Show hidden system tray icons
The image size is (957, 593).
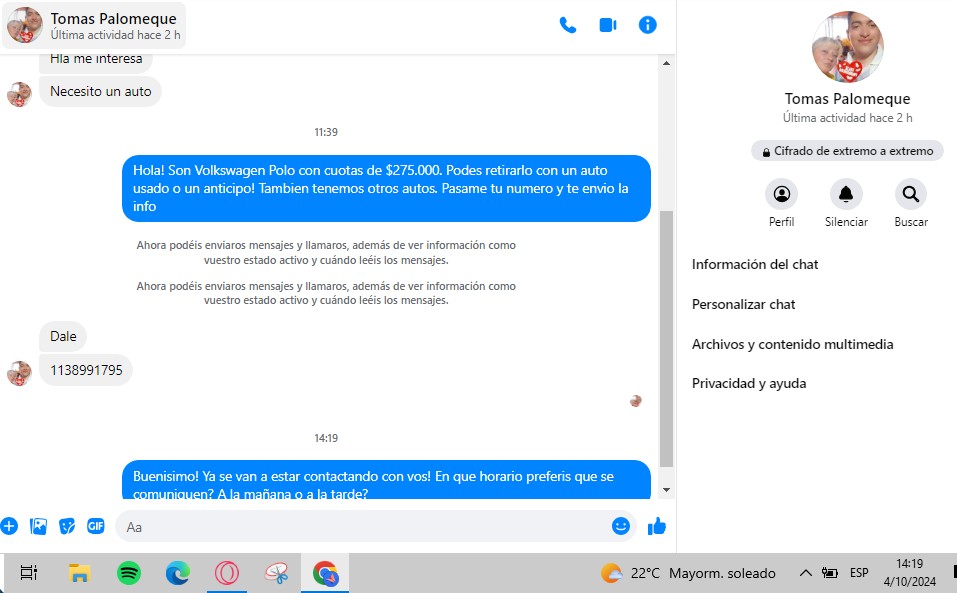click(806, 573)
